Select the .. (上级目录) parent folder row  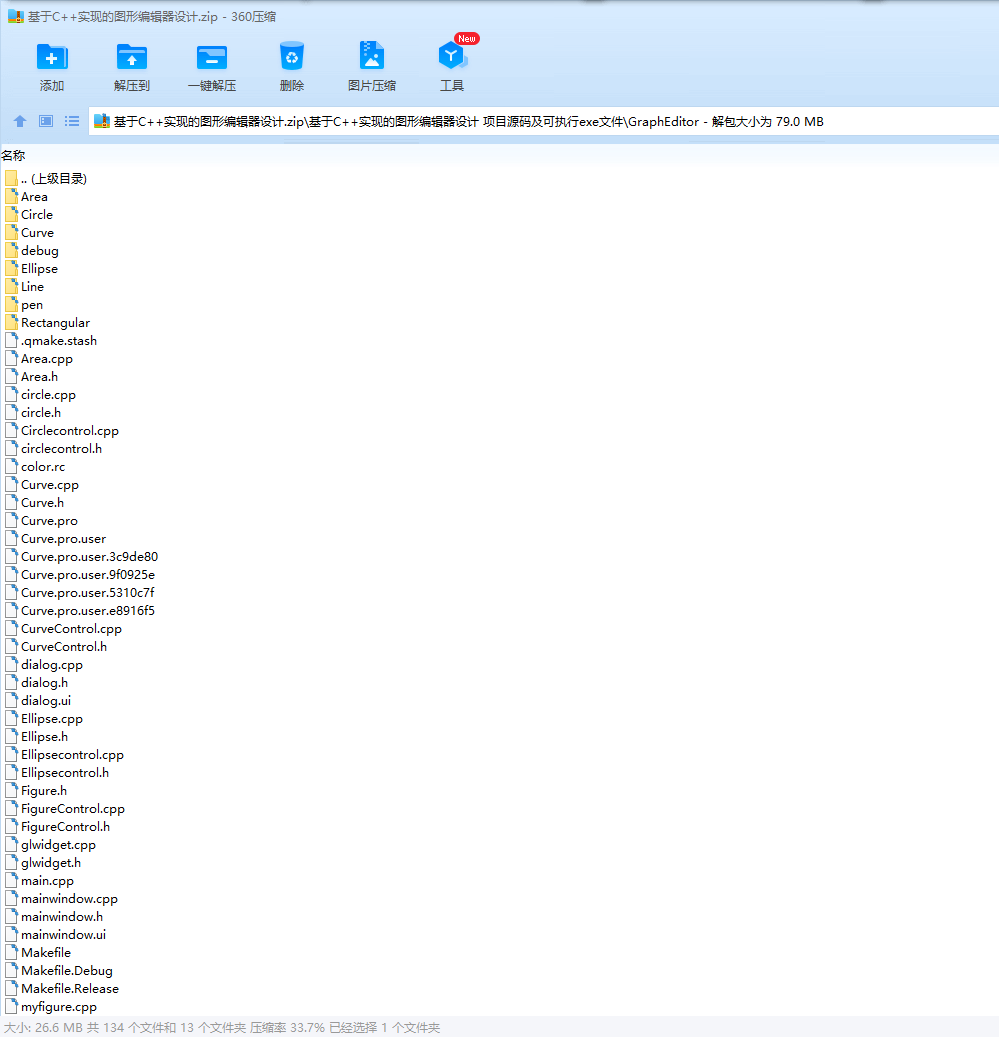coord(46,179)
